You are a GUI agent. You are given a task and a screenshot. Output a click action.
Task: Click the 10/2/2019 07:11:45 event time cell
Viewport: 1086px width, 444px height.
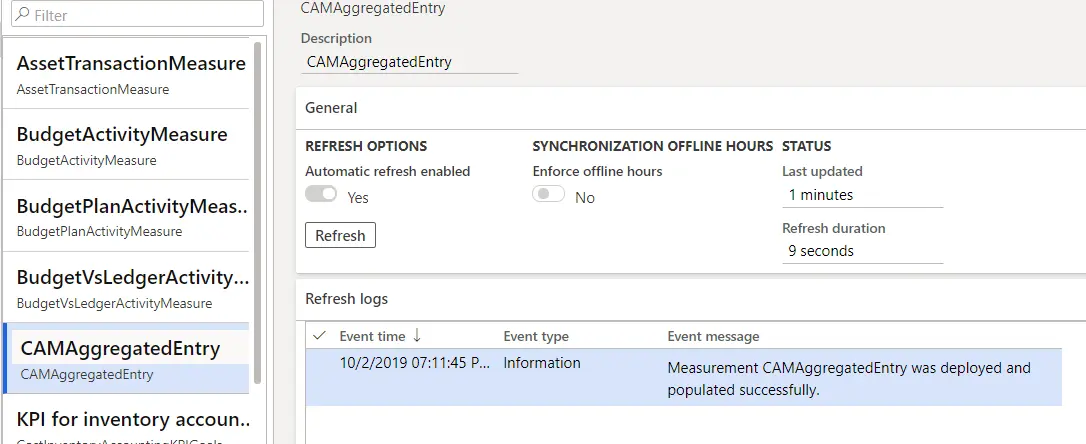pyautogui.click(x=415, y=363)
